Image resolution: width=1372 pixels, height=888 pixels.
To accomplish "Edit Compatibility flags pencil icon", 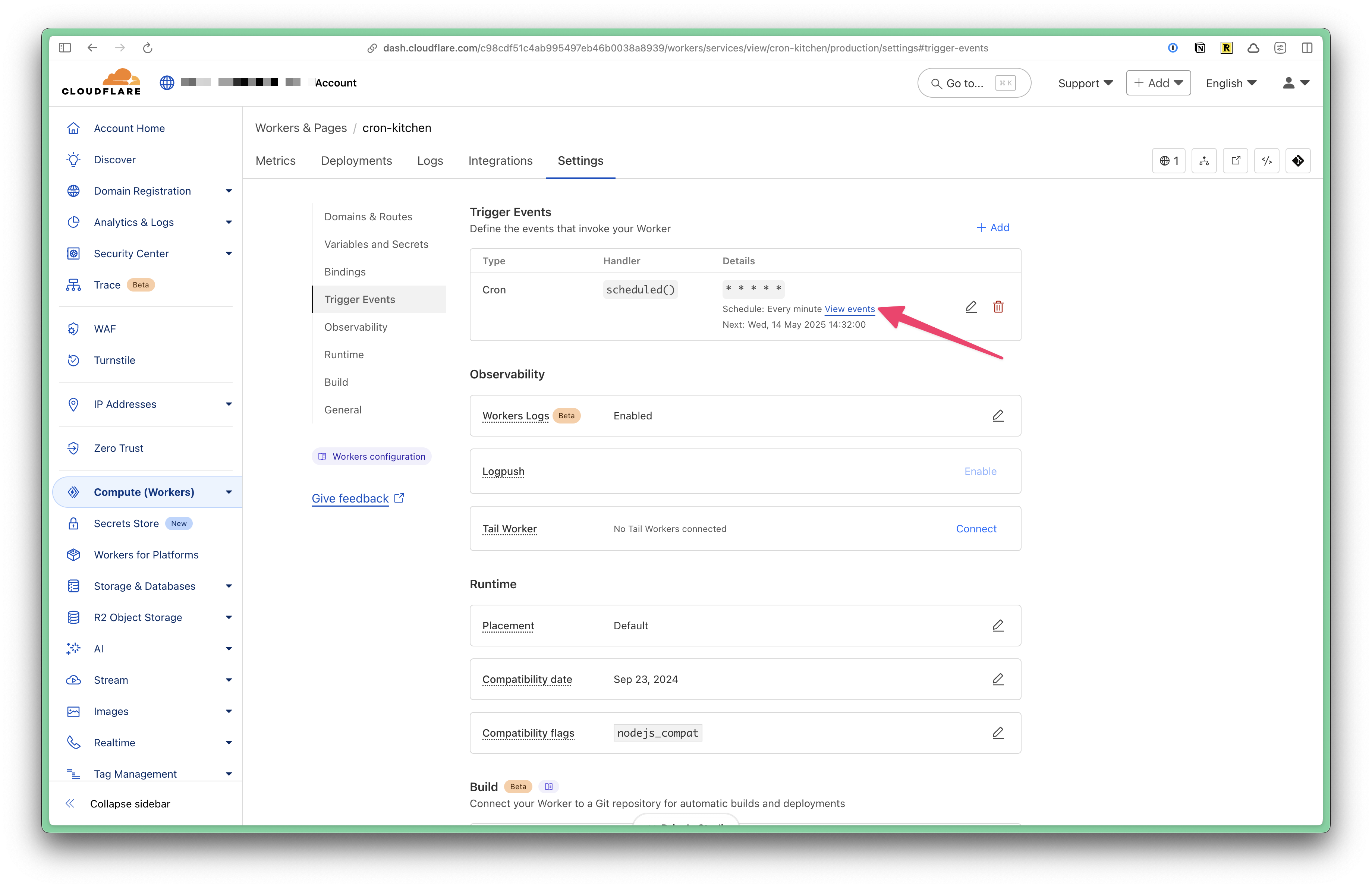I will click(x=997, y=733).
